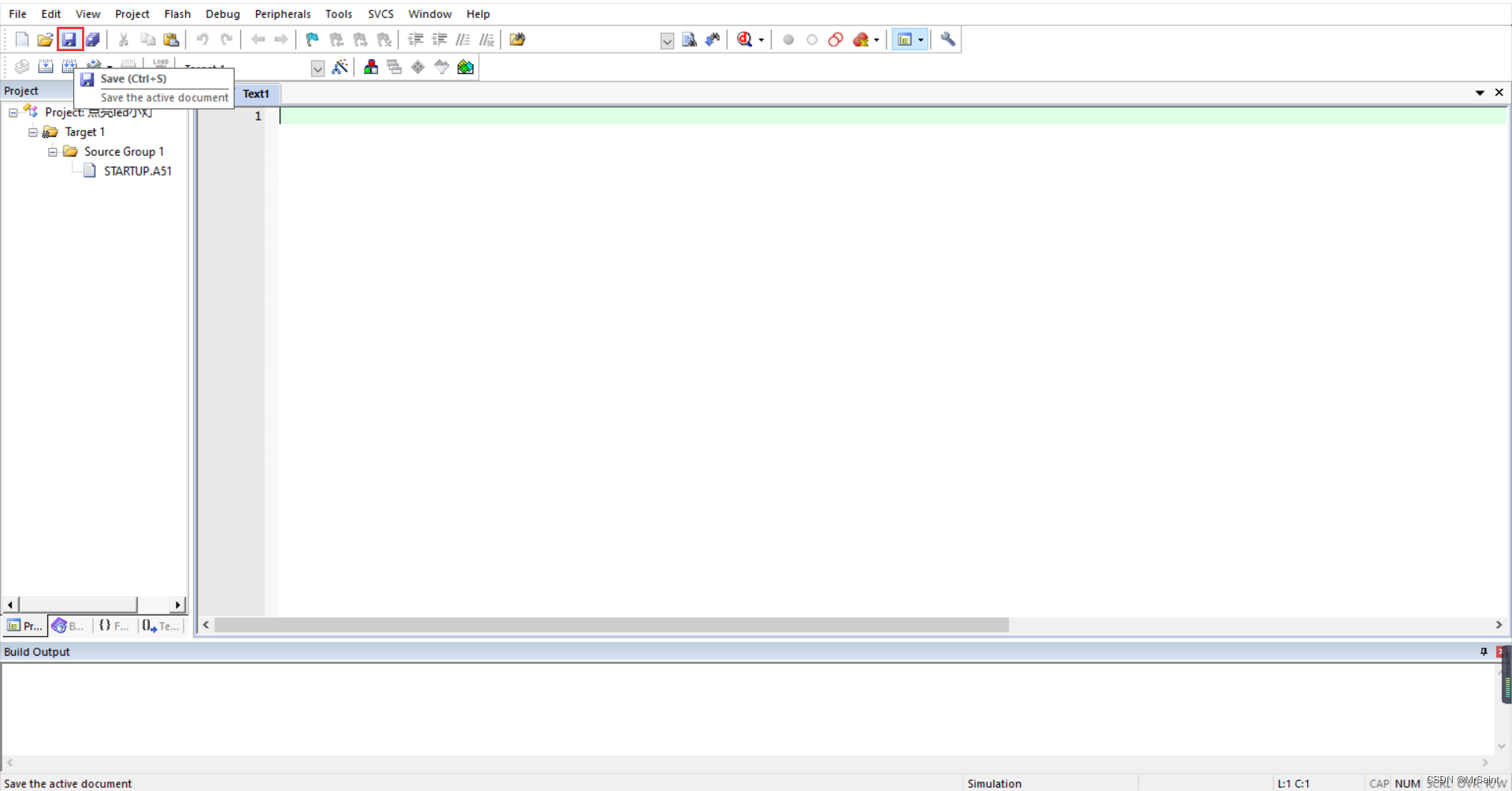Toggle the Build Output pin icon
Viewport: 1512px width, 791px height.
coord(1484,652)
